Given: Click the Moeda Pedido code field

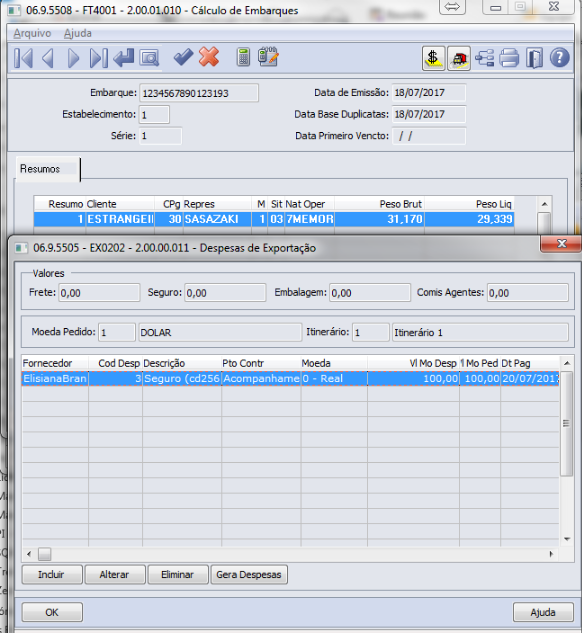Looking at the screenshot, I should click(117, 332).
